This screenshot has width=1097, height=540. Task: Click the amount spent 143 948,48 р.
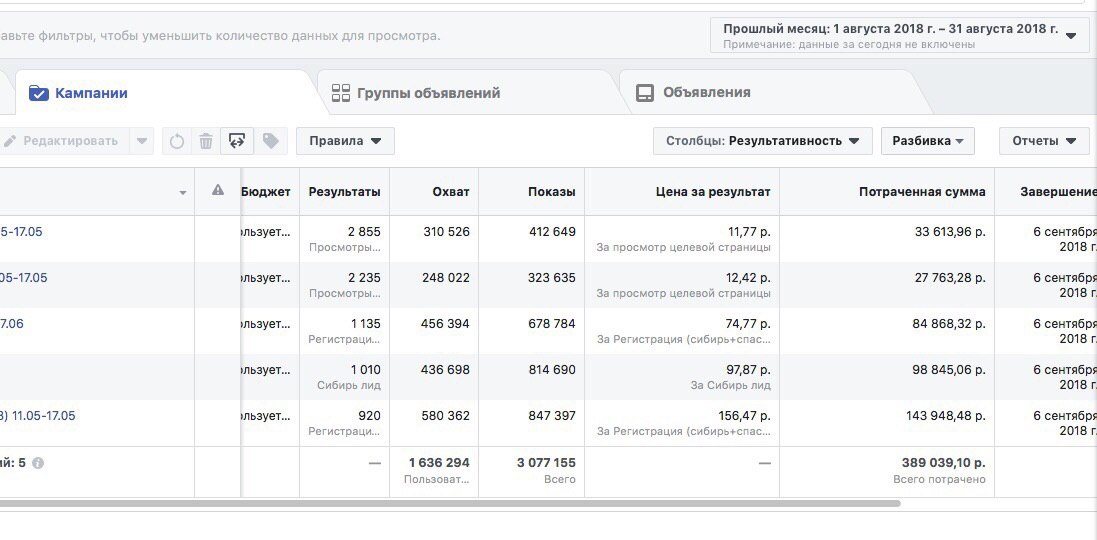[946, 415]
